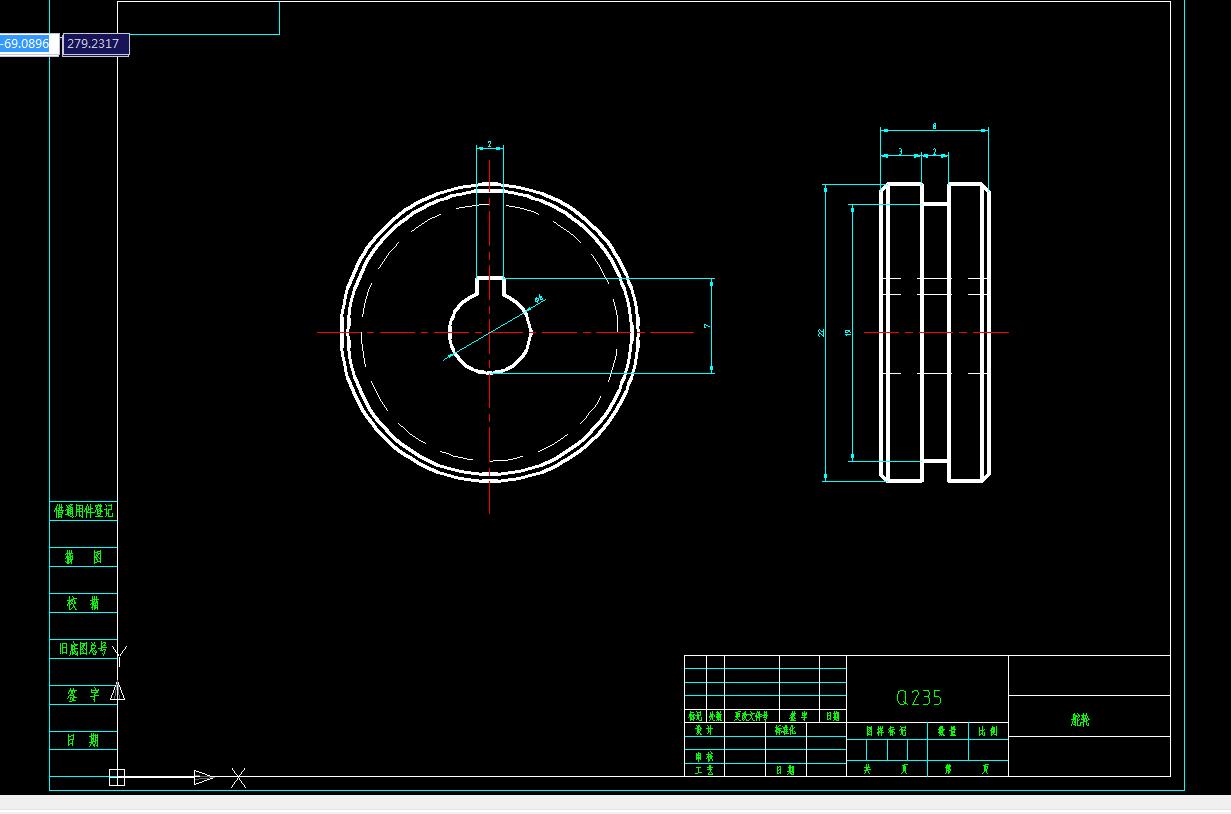The height and width of the screenshot is (814, 1231).
Task: Select the ø6 bore diameter dimension
Action: point(539,298)
